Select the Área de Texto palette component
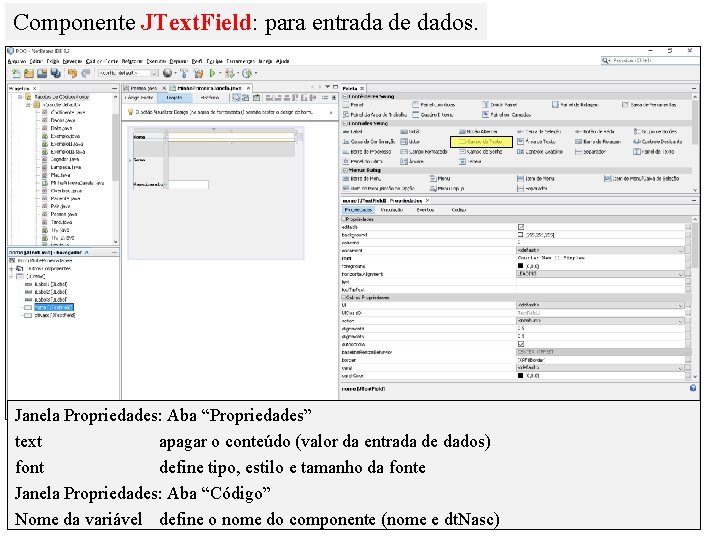The width and height of the screenshot is (720, 540). [x=536, y=142]
